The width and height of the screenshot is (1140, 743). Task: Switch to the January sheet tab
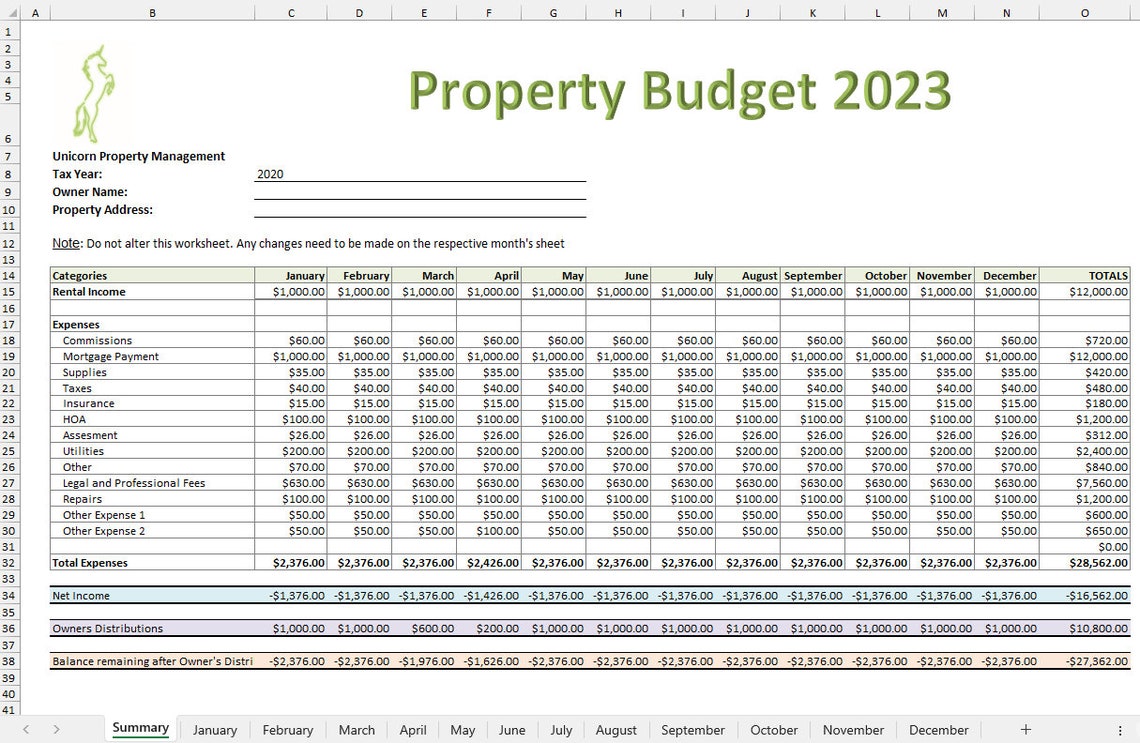[215, 730]
